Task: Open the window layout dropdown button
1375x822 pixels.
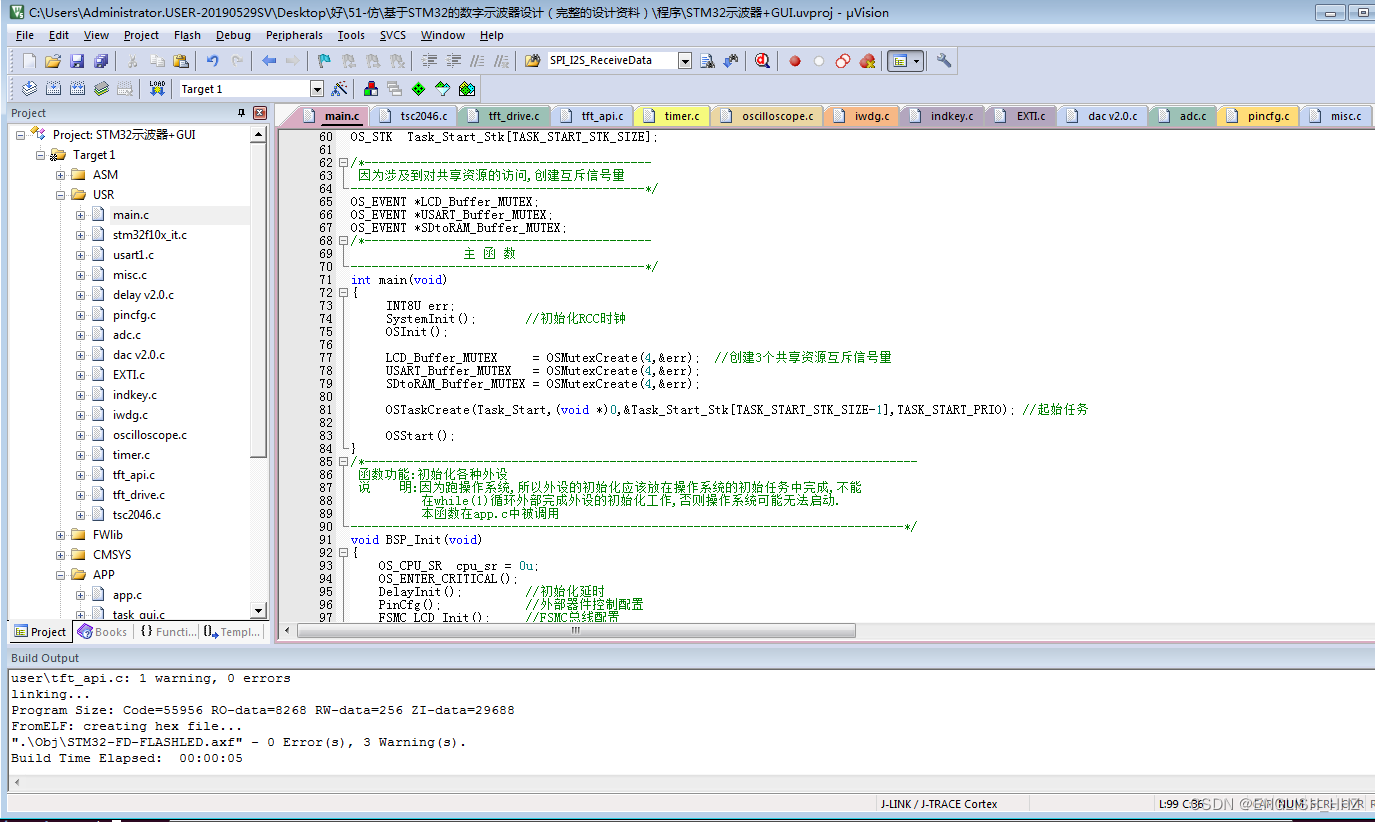Action: click(x=904, y=61)
